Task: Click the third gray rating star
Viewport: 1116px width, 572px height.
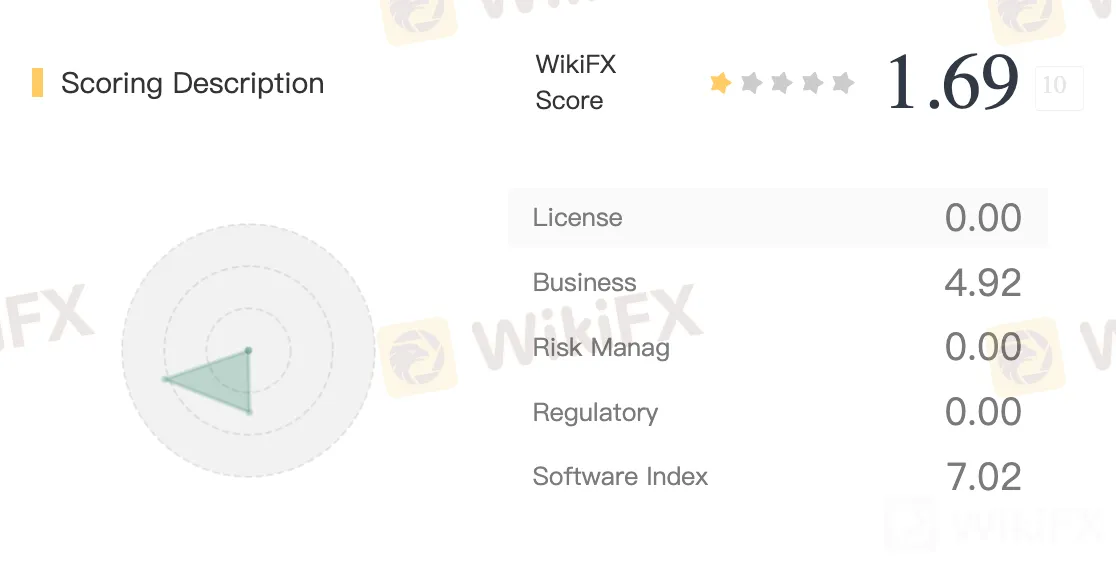Action: point(781,83)
